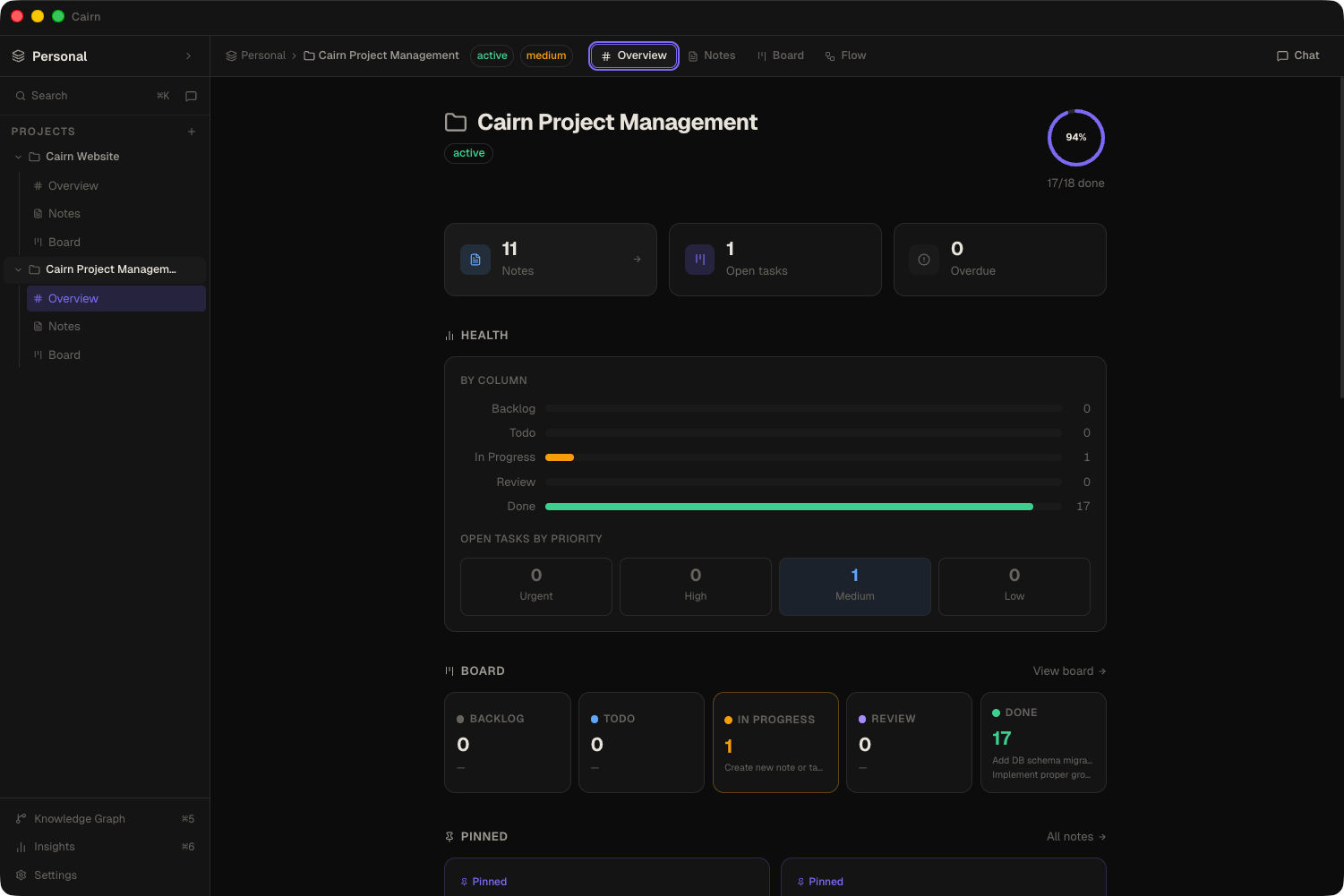1344x896 pixels.
Task: Click the Settings gear icon
Action: (21, 875)
